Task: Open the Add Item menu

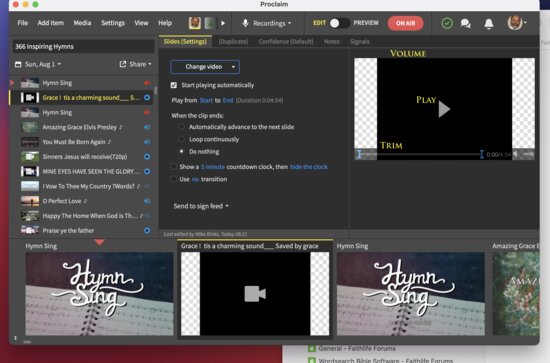Action: (51, 23)
